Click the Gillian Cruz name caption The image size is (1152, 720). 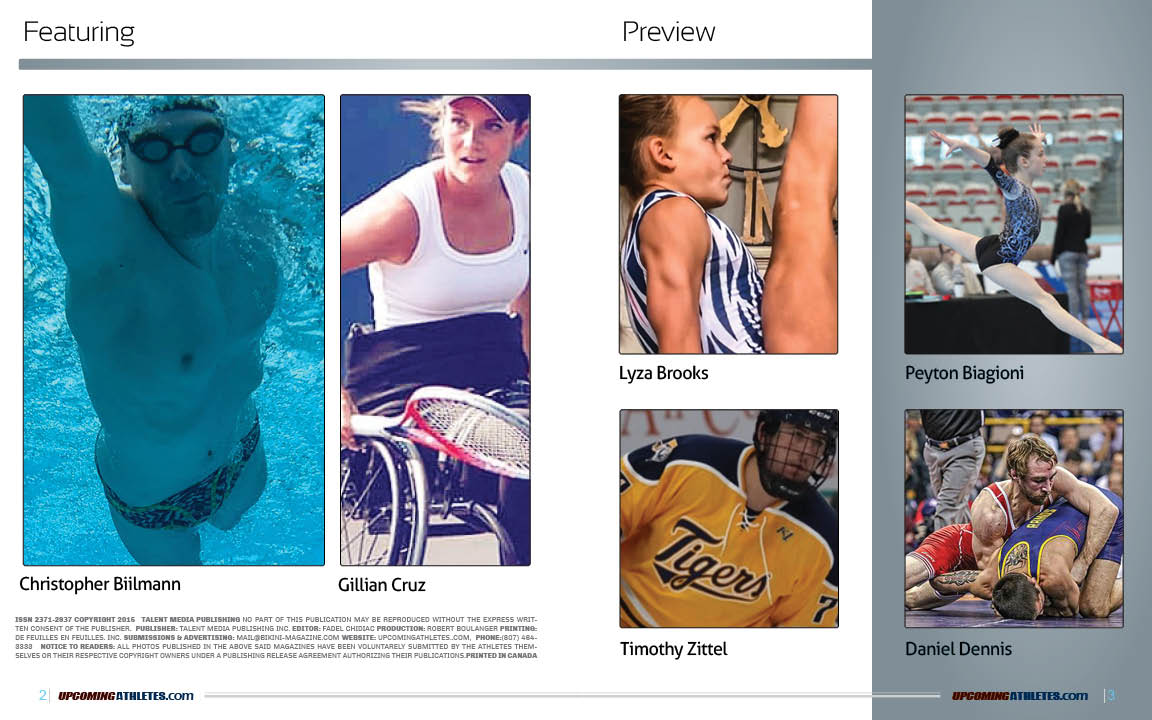(381, 585)
